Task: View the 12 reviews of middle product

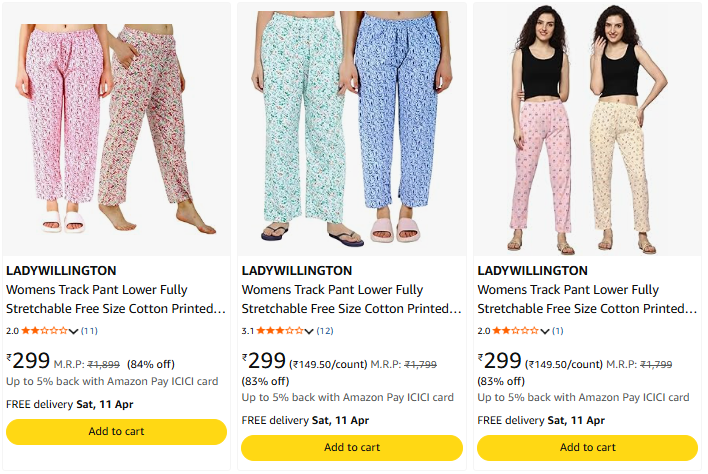Action: click(325, 331)
